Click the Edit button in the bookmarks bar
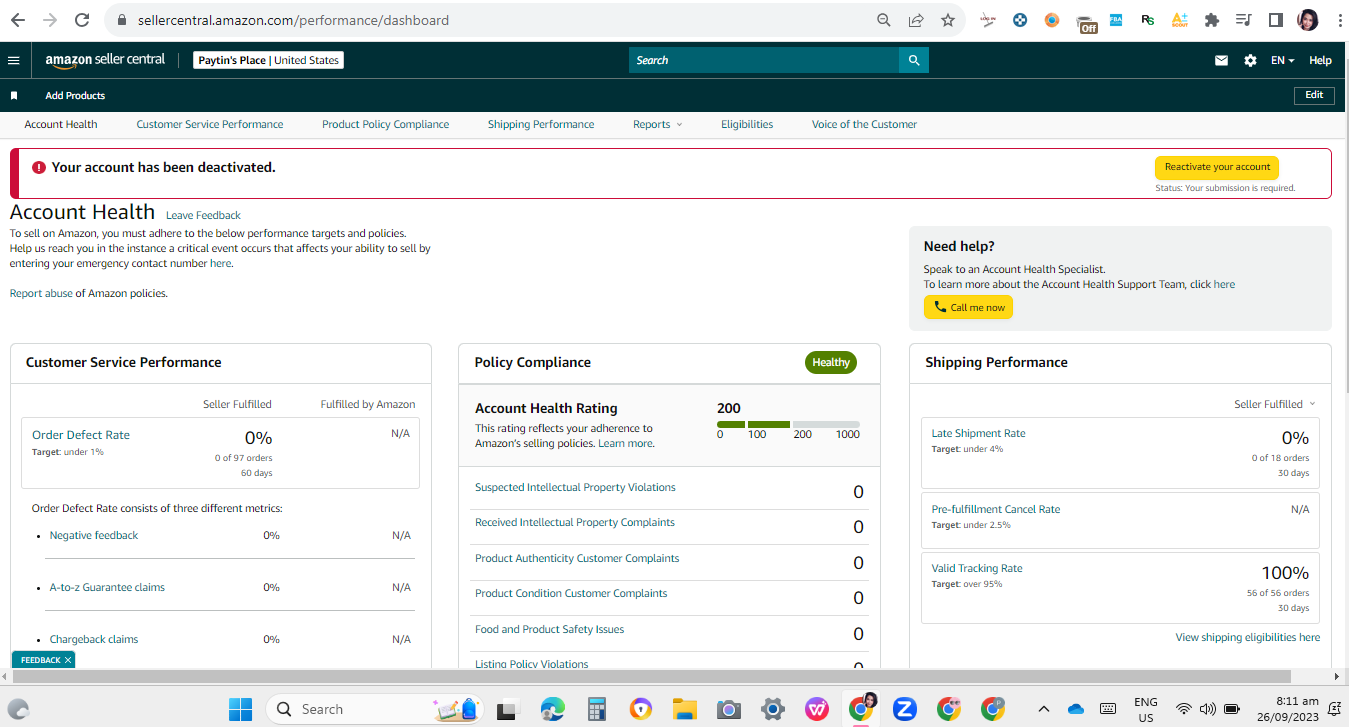Image resolution: width=1349 pixels, height=727 pixels. [1314, 95]
